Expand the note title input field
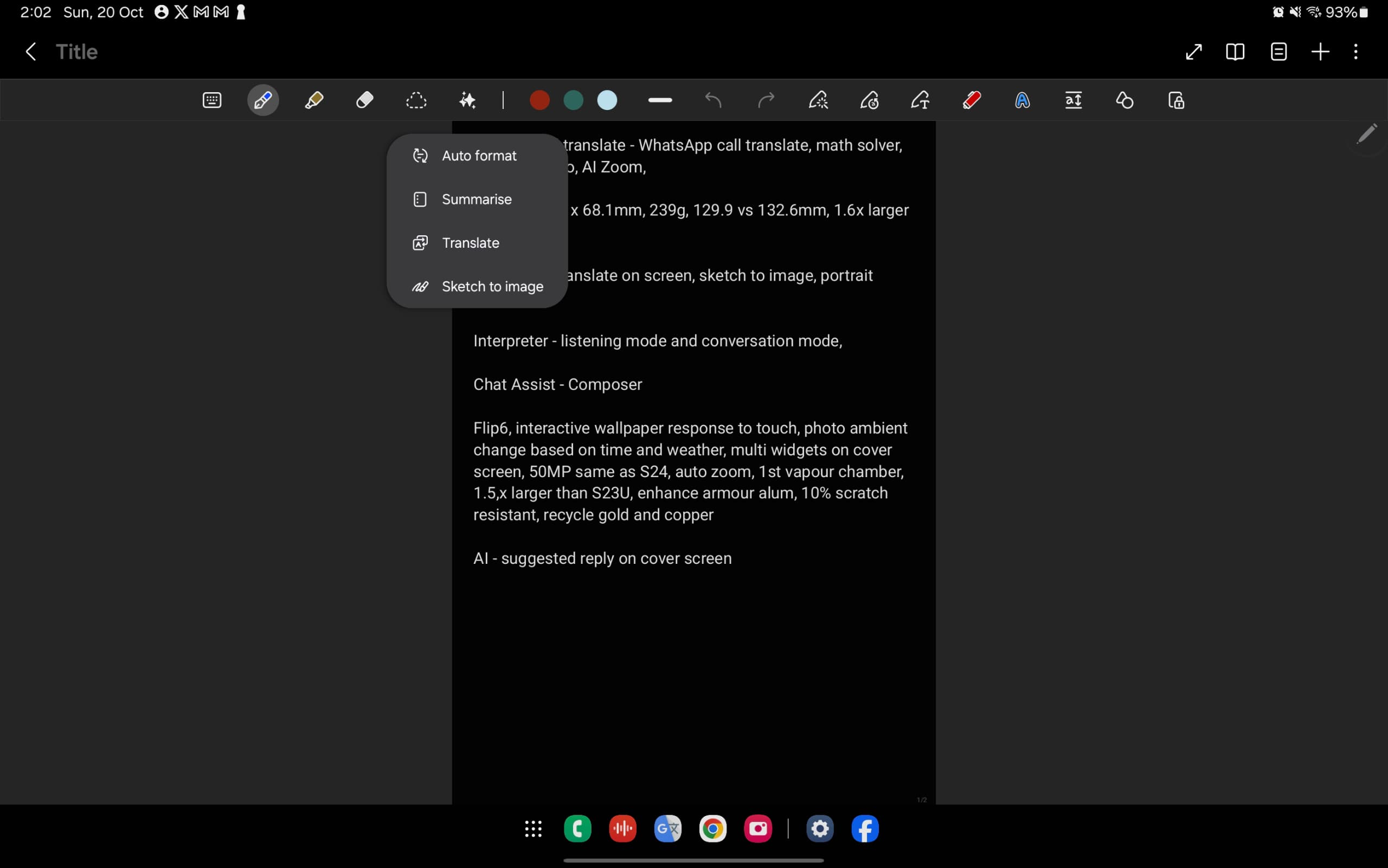Screen dimensions: 1388x868 [76, 51]
